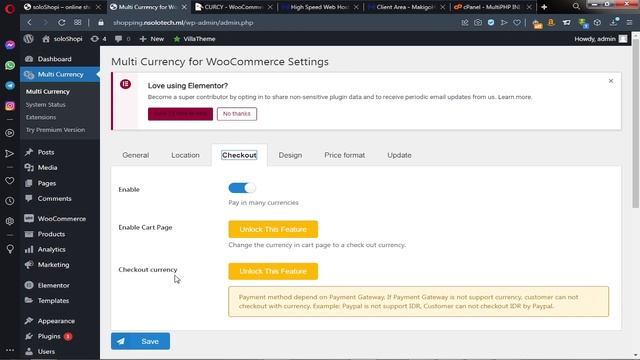Open Extensions submenu item

41,117
